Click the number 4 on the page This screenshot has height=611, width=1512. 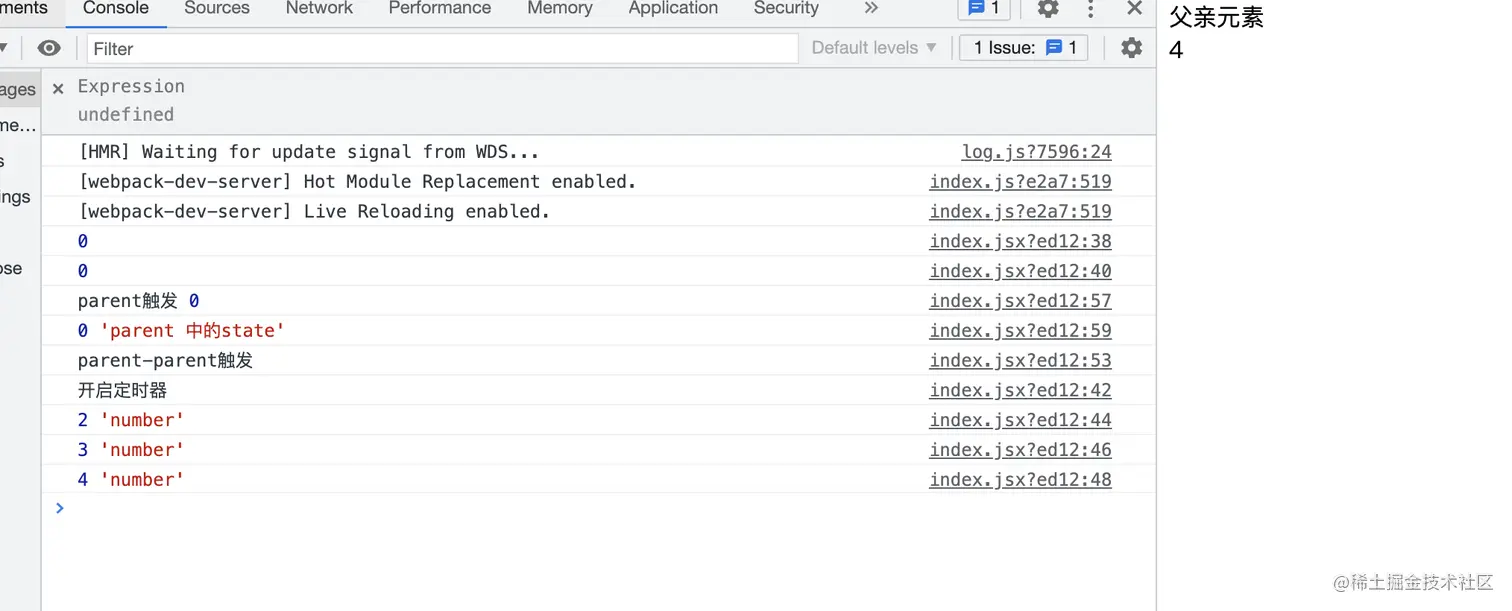pyautogui.click(x=1176, y=49)
